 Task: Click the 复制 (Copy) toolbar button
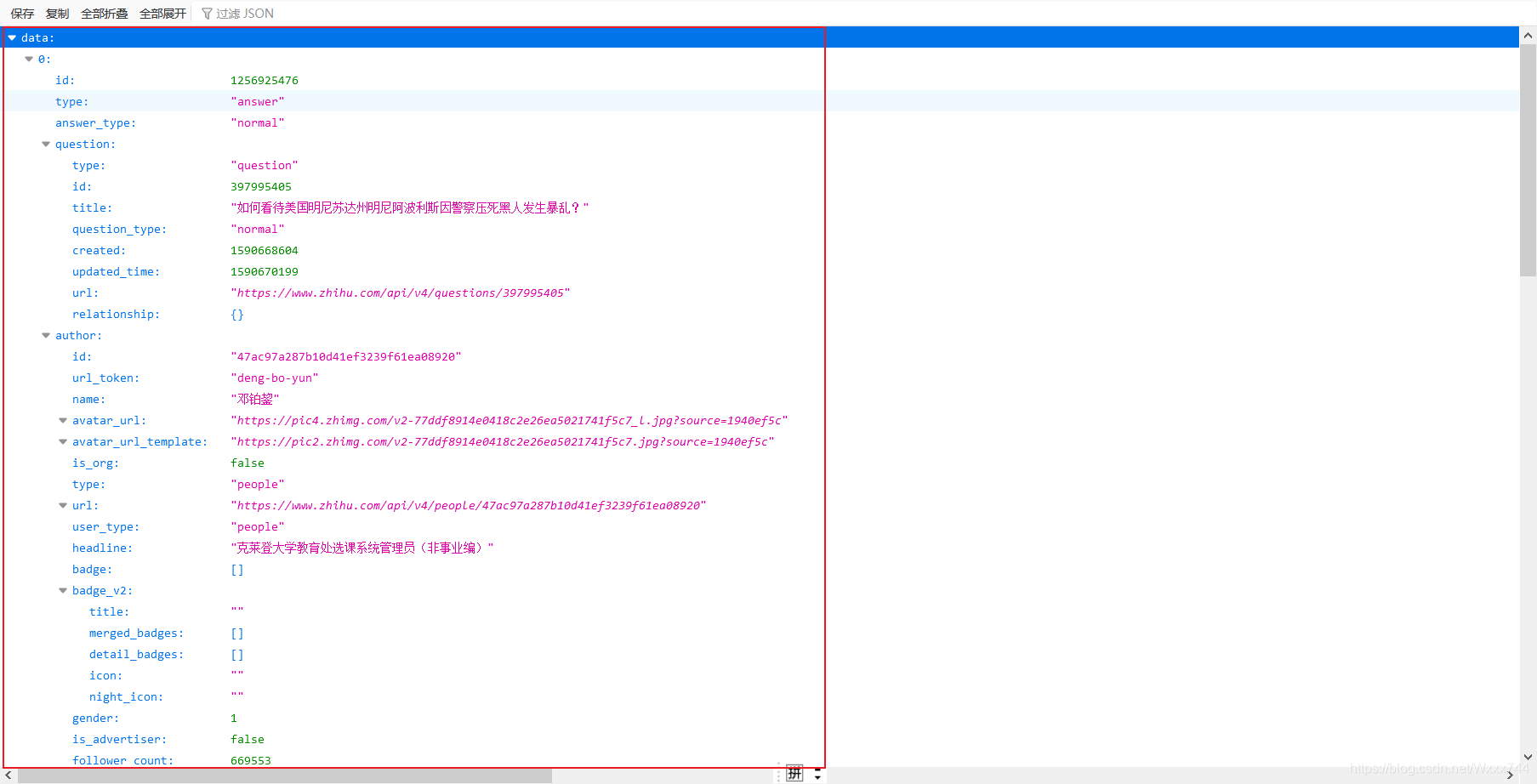pyautogui.click(x=57, y=14)
